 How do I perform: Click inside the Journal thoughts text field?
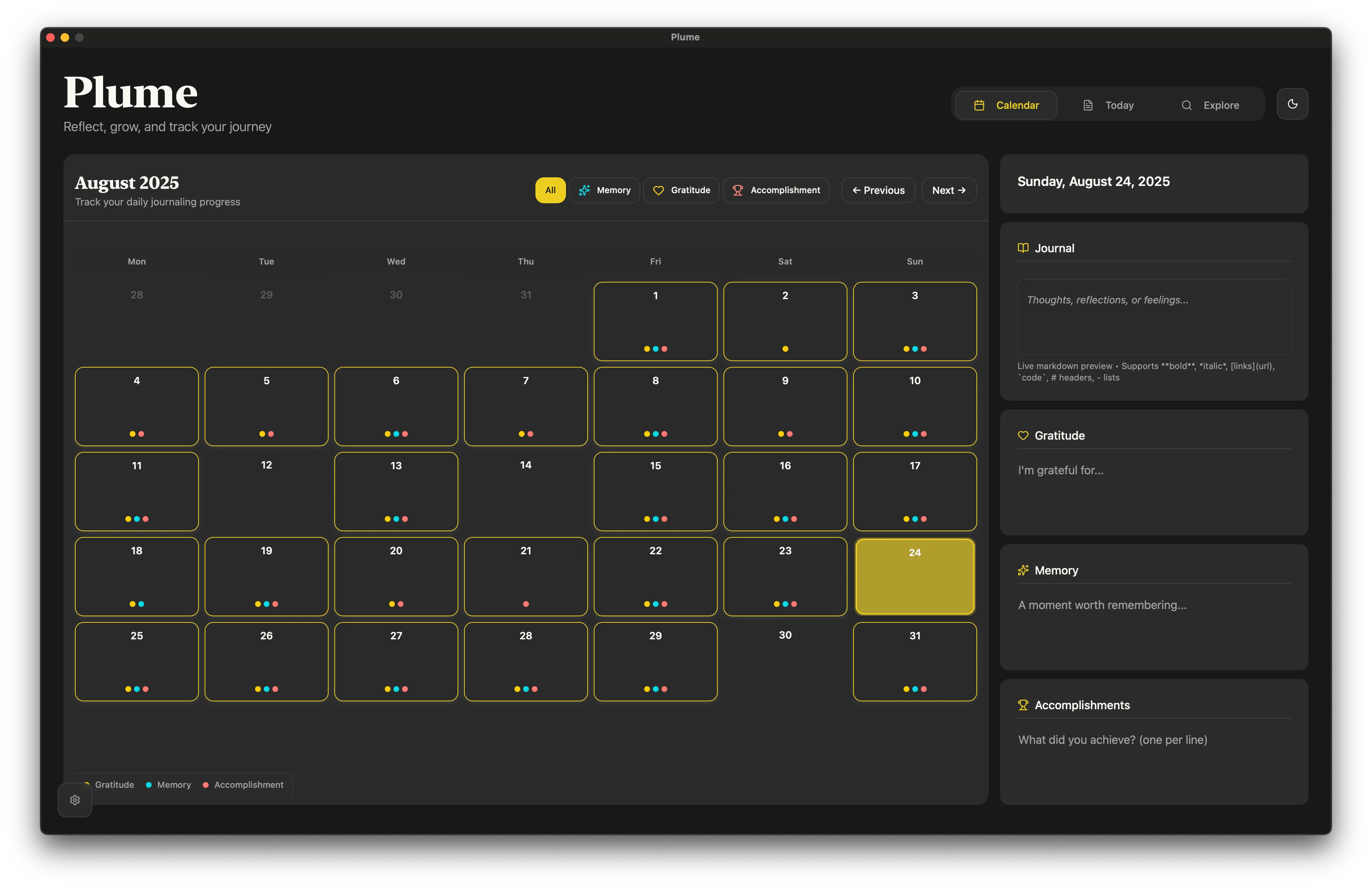[x=1154, y=317]
